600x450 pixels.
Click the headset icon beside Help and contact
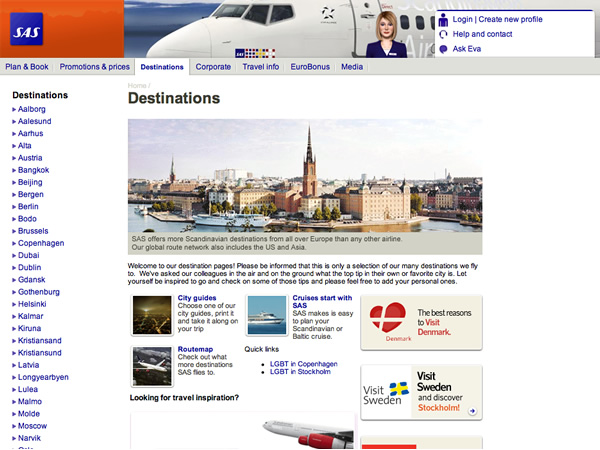(443, 34)
